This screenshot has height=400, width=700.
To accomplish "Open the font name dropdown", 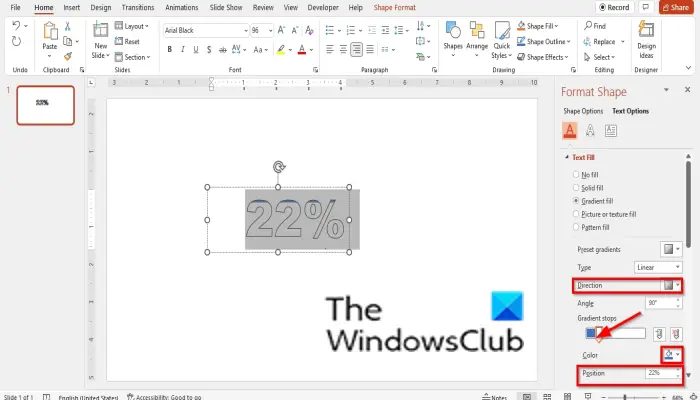I will tap(246, 30).
